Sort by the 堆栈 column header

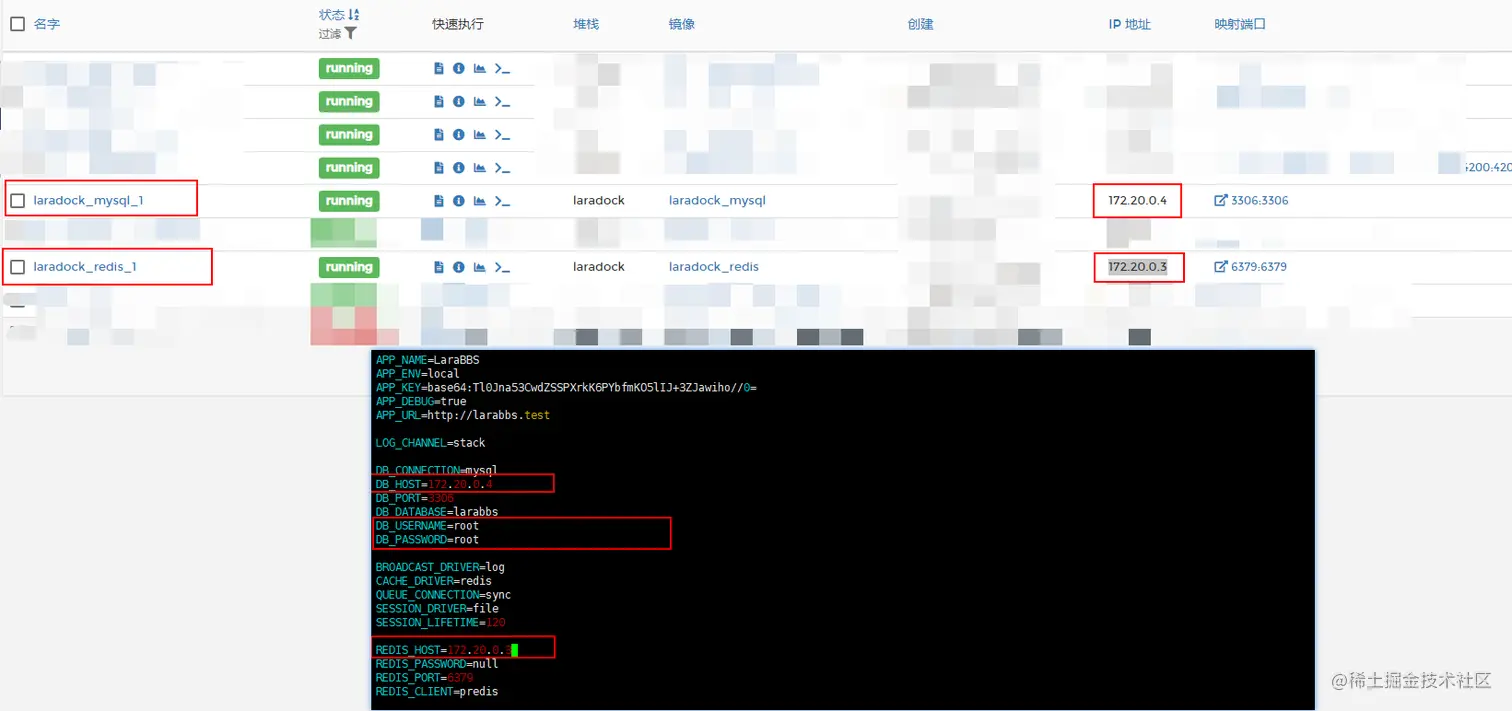pos(586,24)
